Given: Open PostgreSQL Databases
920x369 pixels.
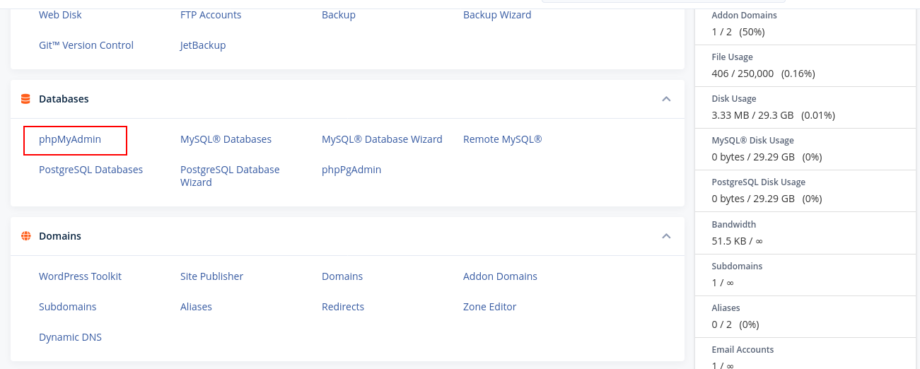Looking at the screenshot, I should click(x=91, y=170).
